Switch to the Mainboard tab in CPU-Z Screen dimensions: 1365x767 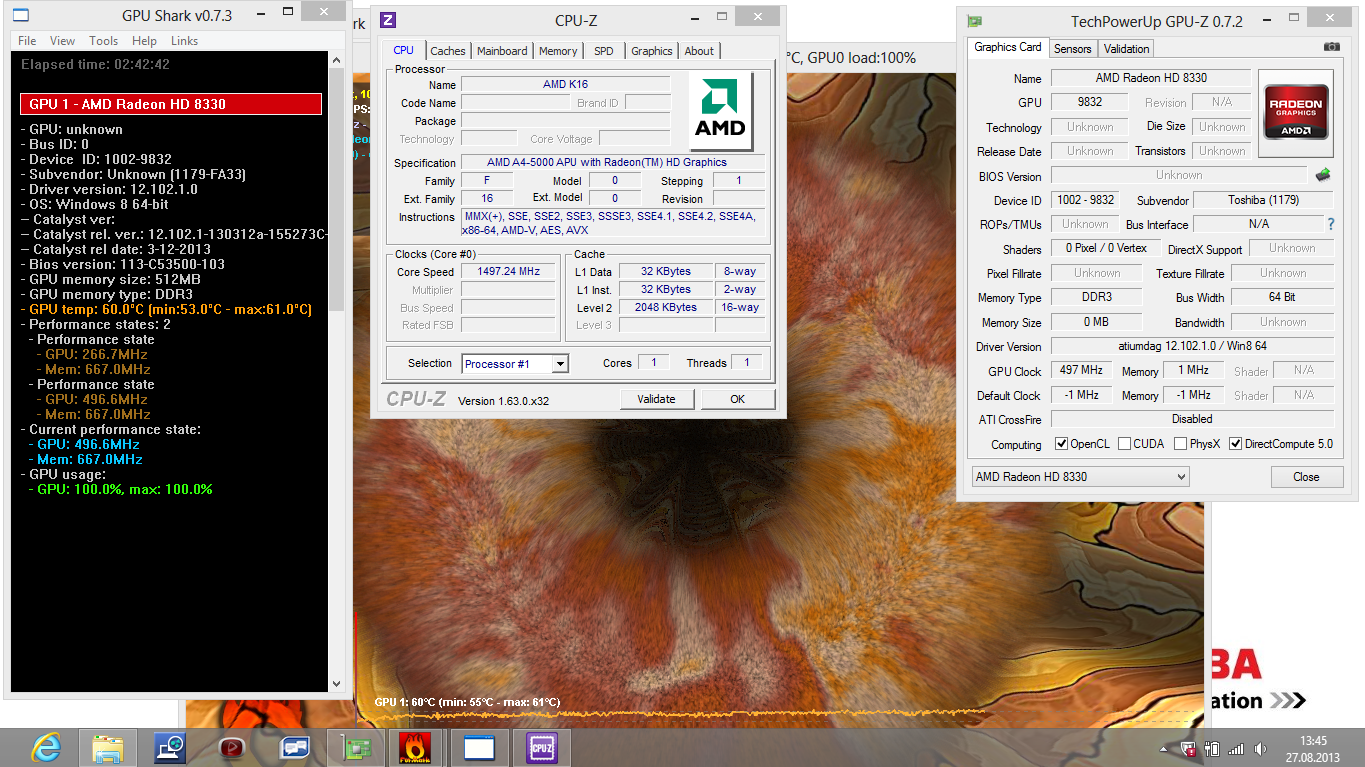502,51
